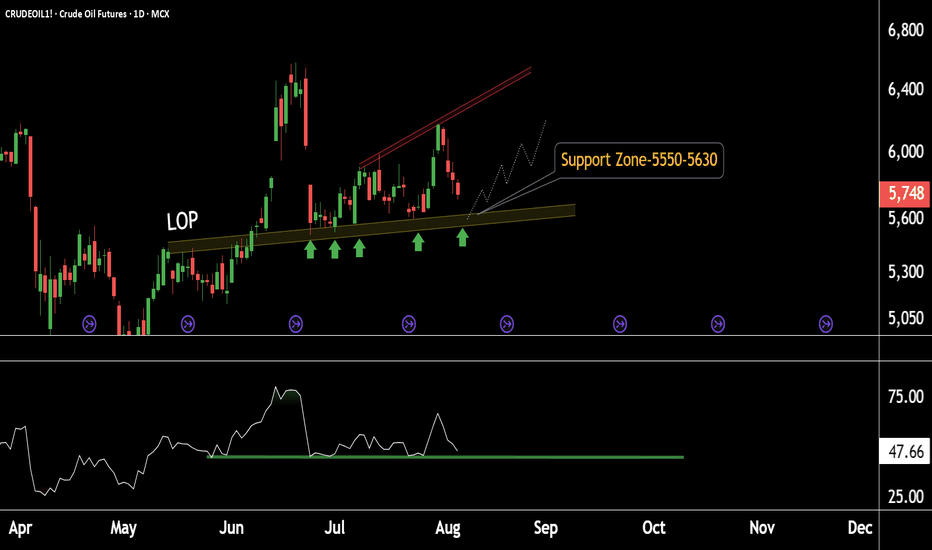The height and width of the screenshot is (550, 932).
Task: Click the contract-roll marker icon below late September
Action: click(x=620, y=324)
